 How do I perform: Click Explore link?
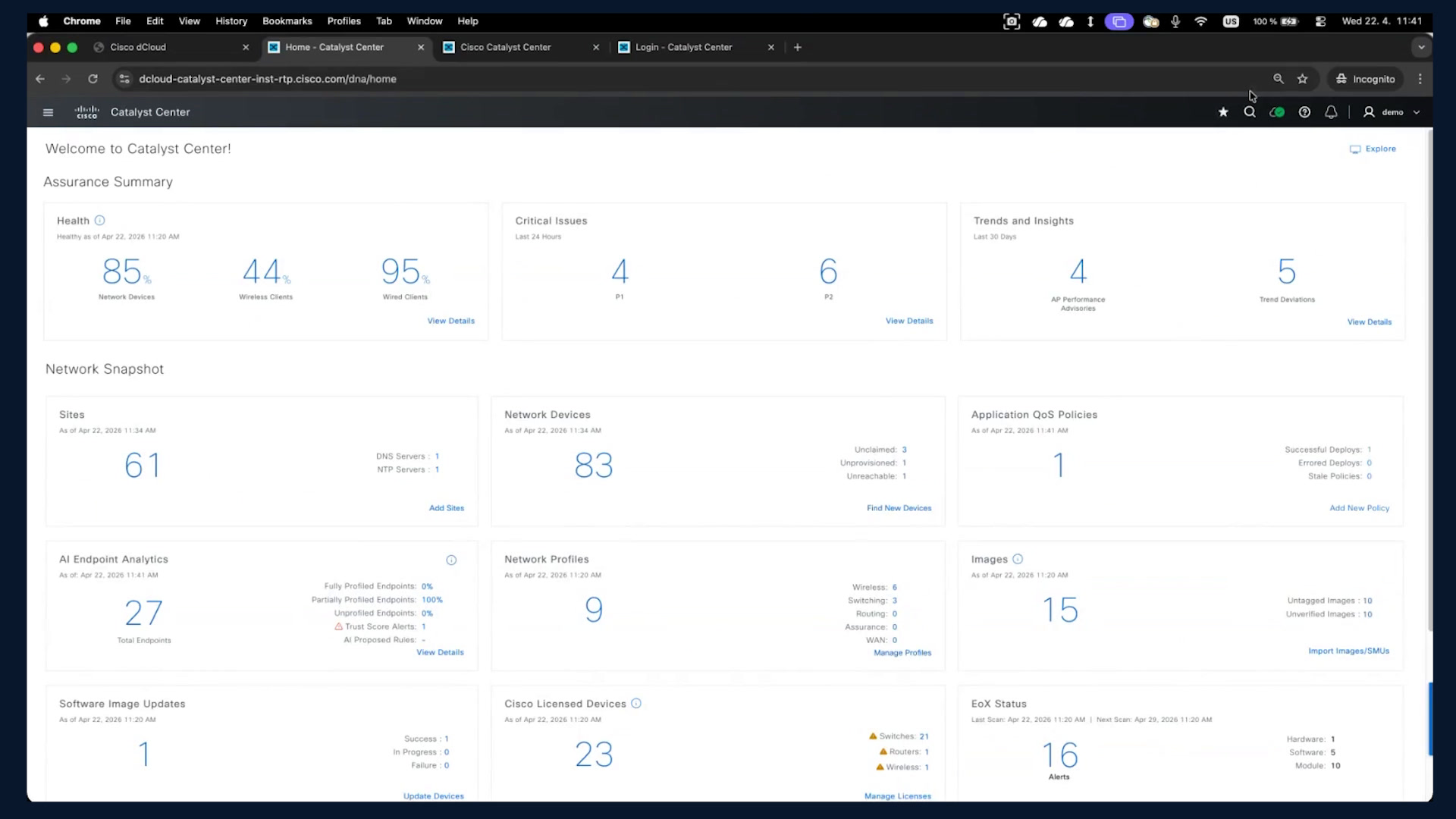pos(1373,149)
